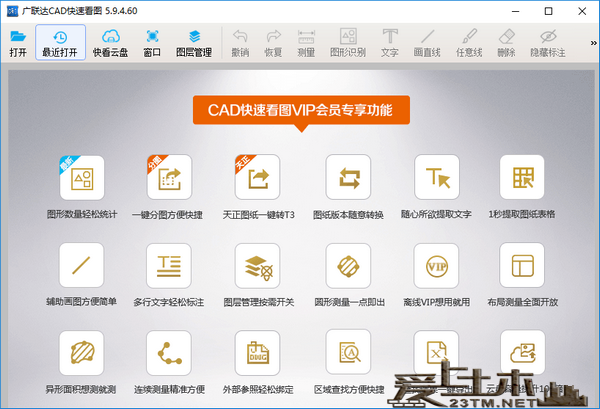Viewport: 600px width, 409px height.
Task: Click the 离线VIP想用就用 label text
Action: (x=437, y=302)
